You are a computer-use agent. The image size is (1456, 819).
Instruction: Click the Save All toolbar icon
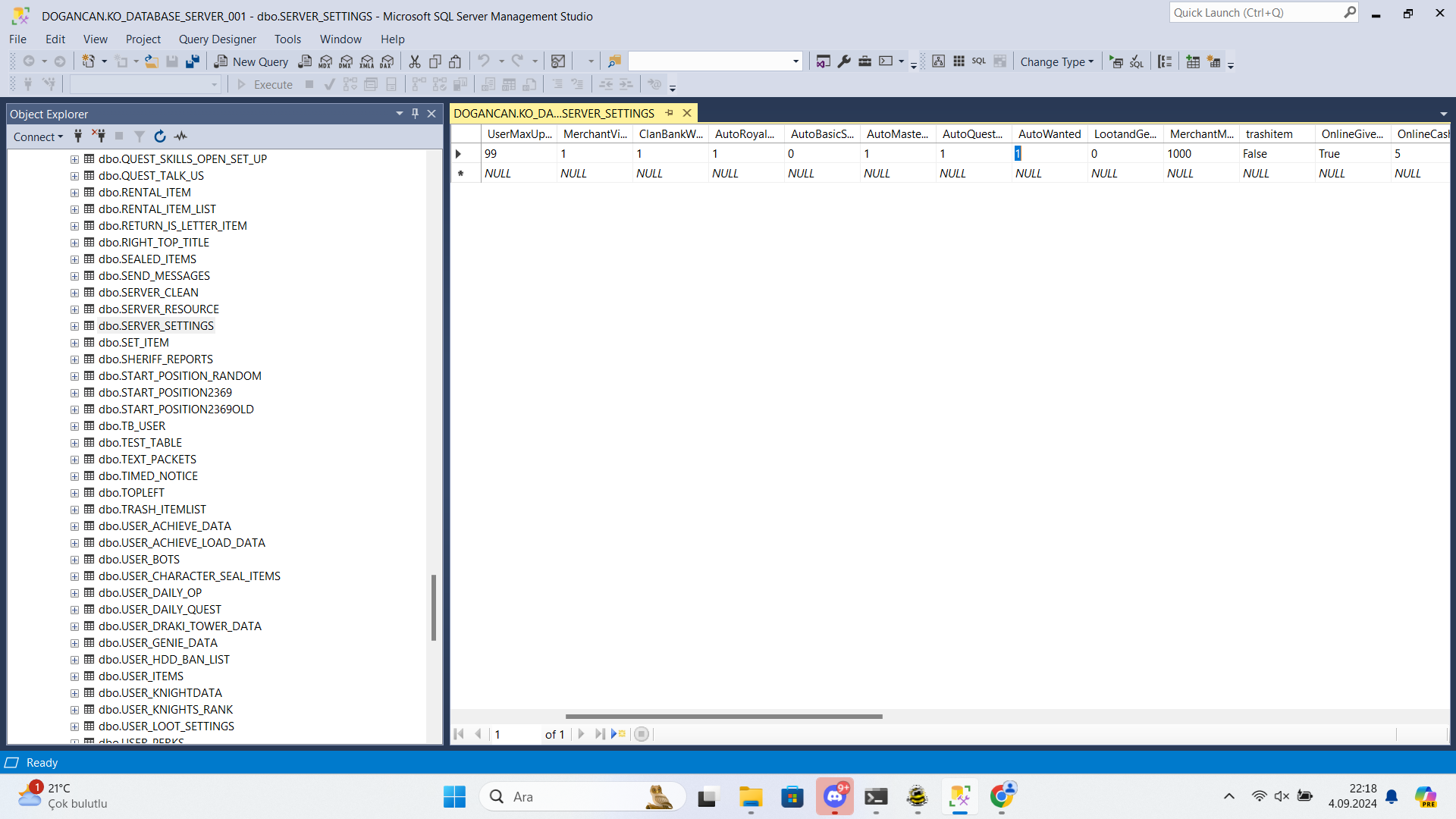coord(193,61)
